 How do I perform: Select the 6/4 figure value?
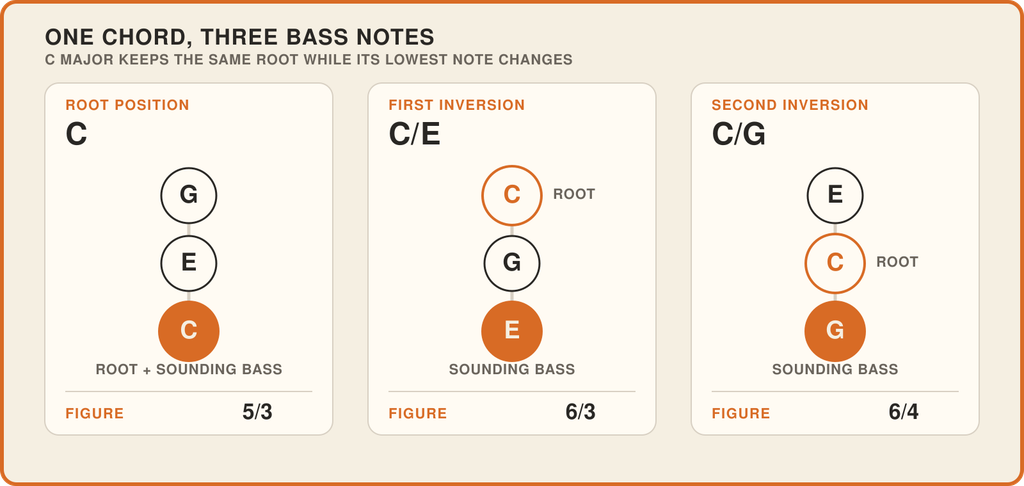[x=904, y=412]
